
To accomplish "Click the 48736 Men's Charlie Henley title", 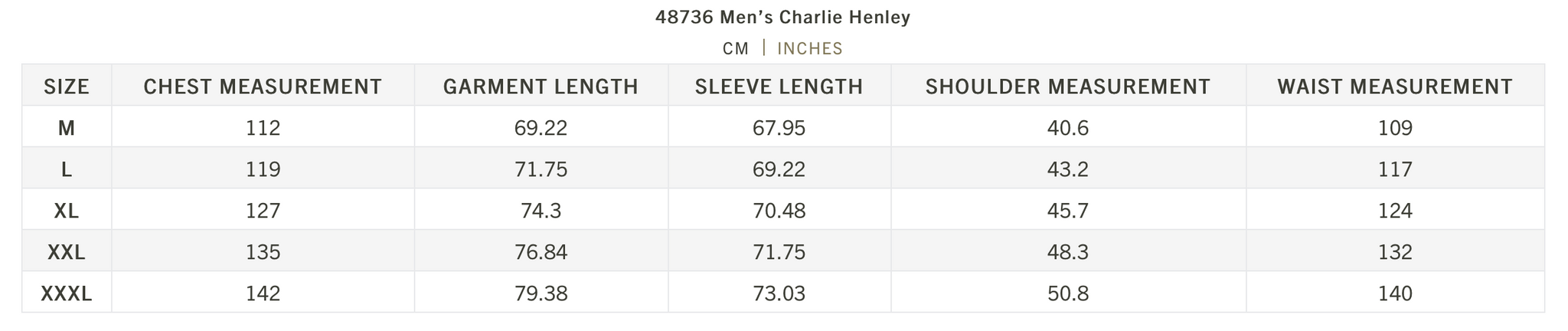I will 782,17.
